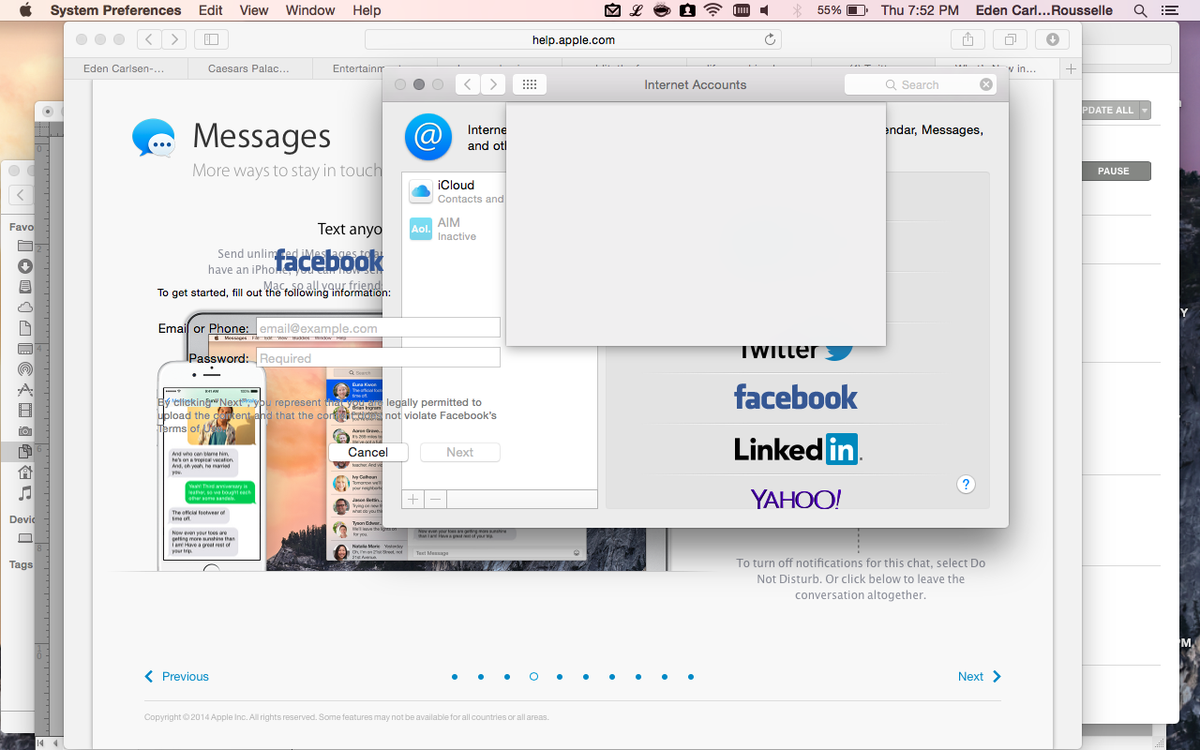Go back in Internet Accounts window
The width and height of the screenshot is (1200, 750).
coord(468,85)
